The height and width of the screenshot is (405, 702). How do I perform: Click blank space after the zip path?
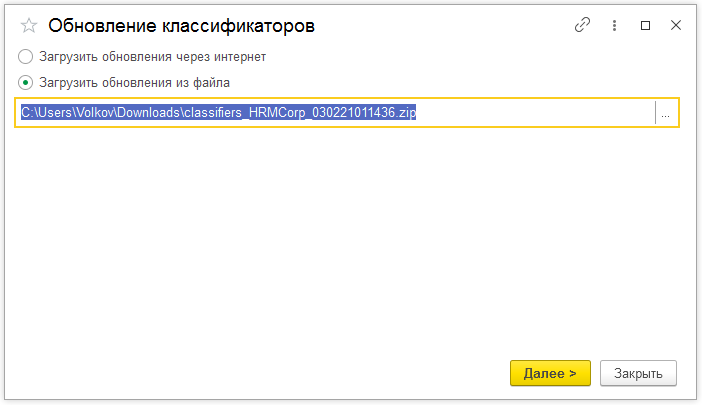[x=540, y=114]
